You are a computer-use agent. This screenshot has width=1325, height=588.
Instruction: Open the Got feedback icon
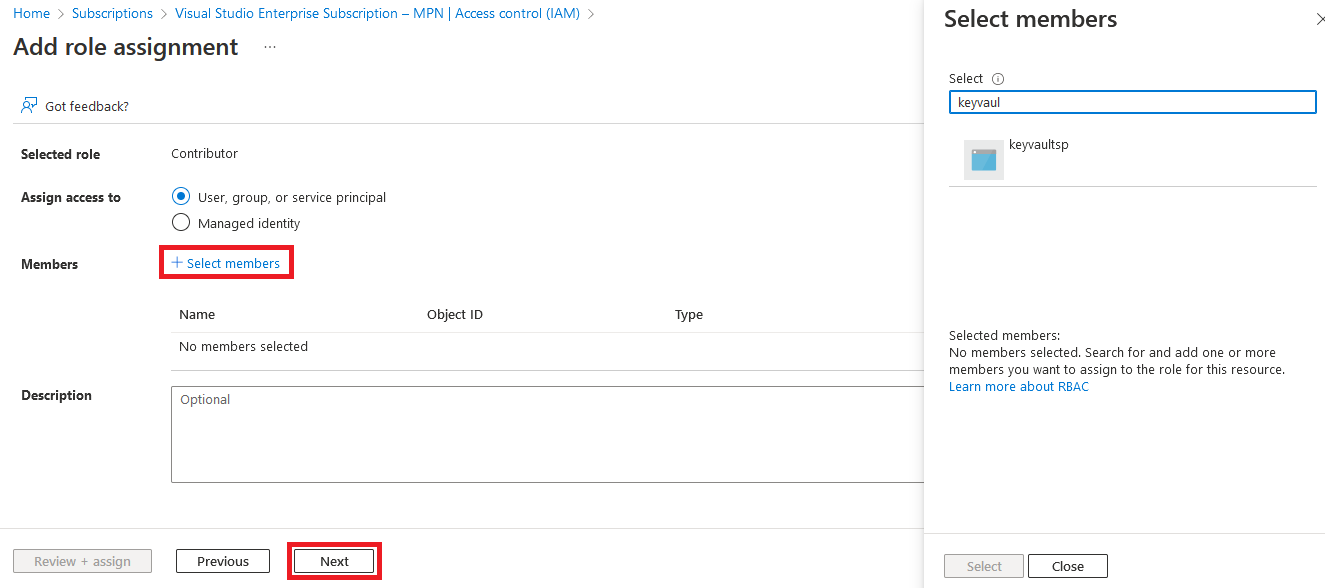tap(29, 105)
